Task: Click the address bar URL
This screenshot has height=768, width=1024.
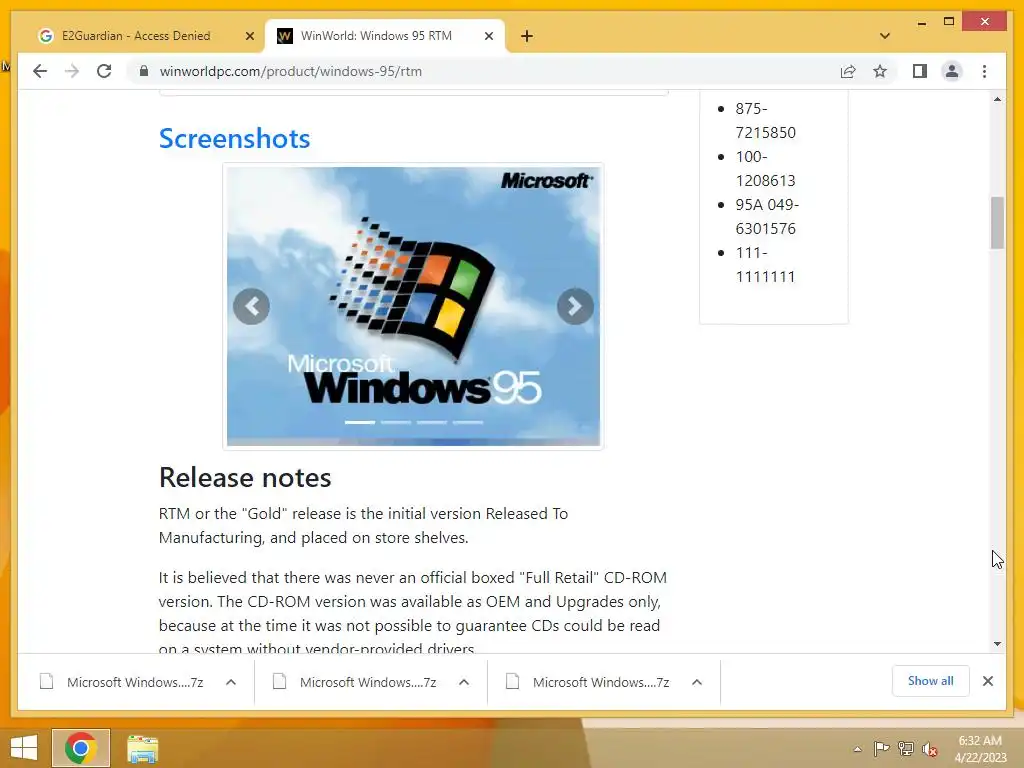Action: pyautogui.click(x=291, y=71)
